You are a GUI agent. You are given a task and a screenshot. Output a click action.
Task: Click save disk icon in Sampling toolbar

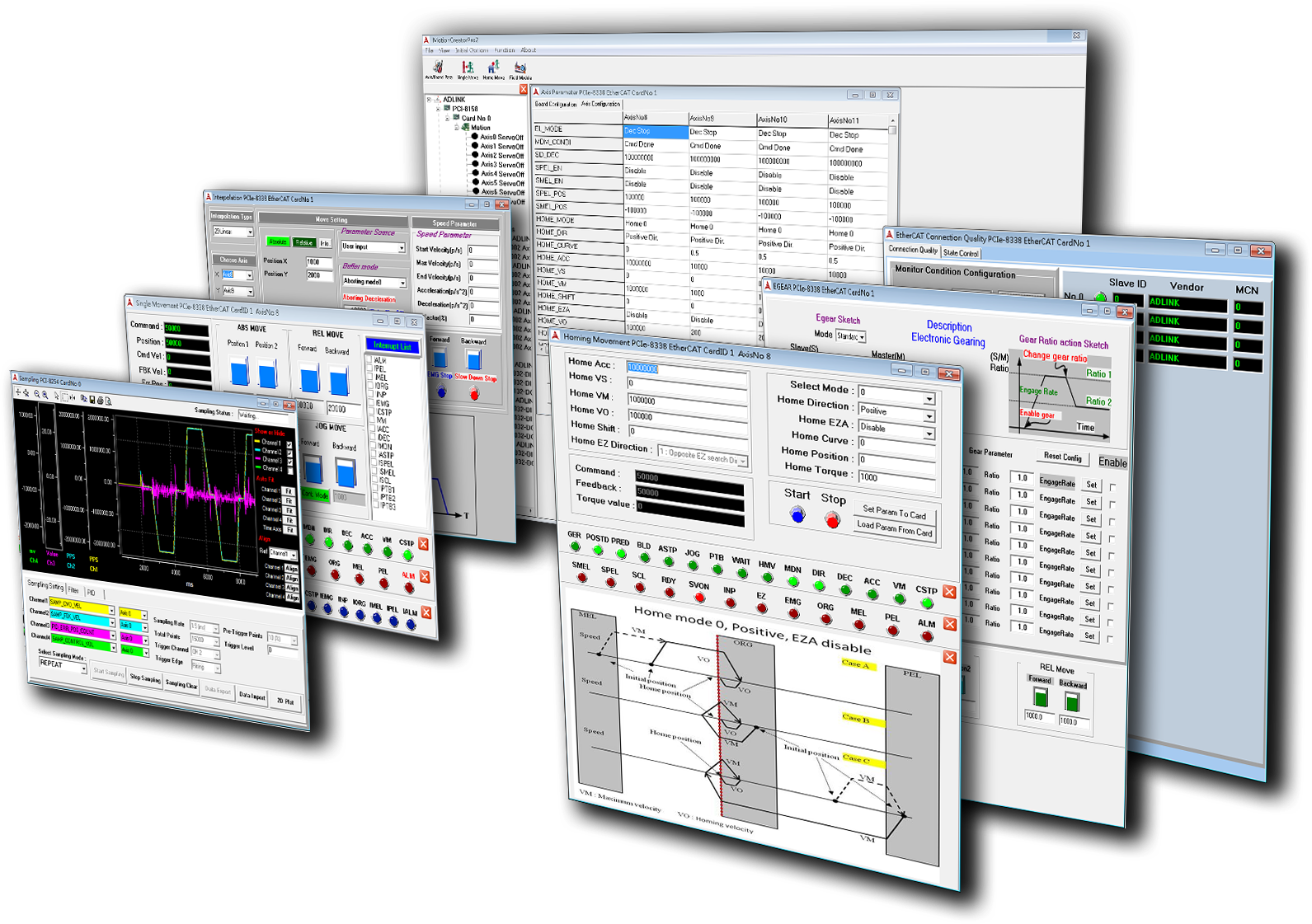point(92,399)
